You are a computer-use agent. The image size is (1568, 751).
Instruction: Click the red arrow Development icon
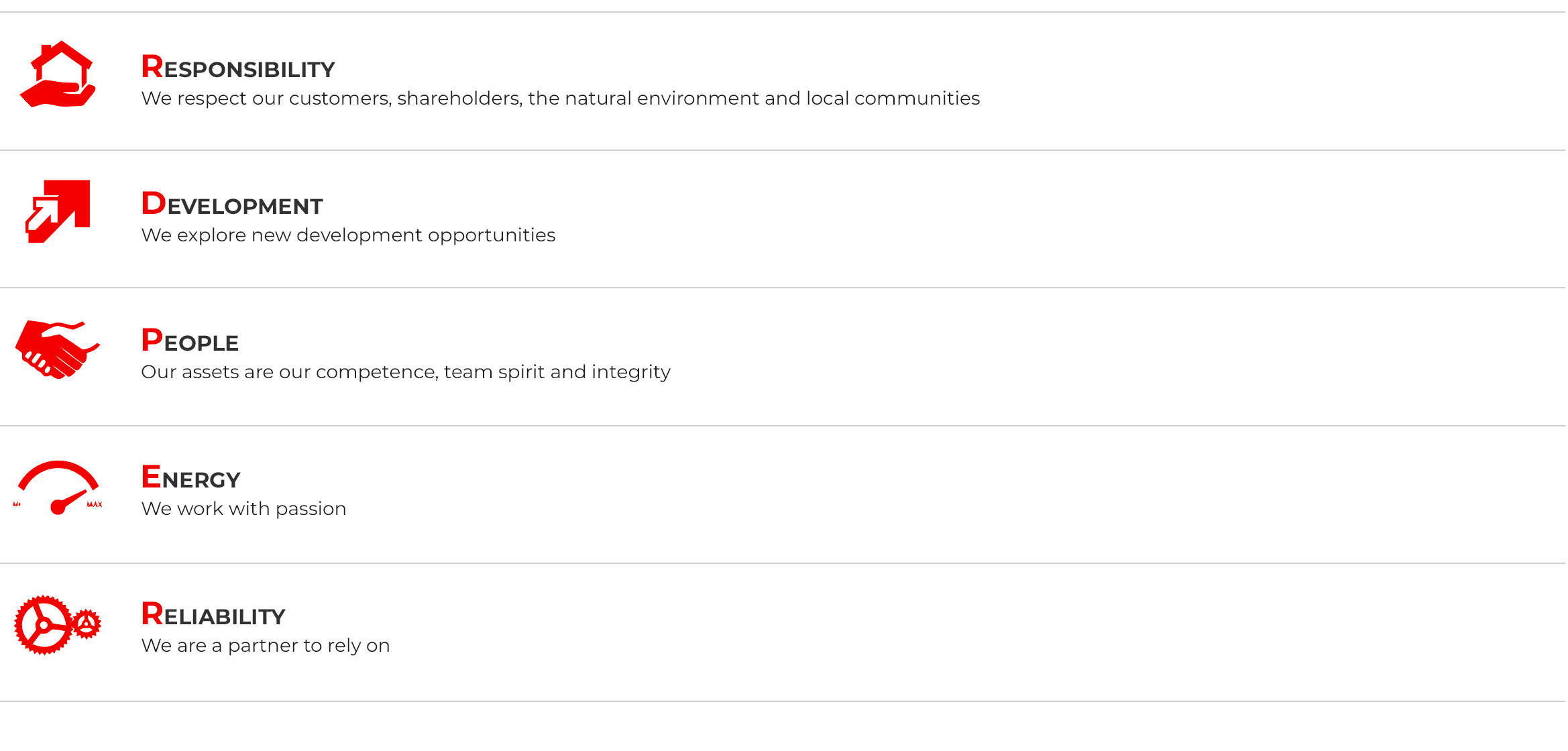[x=58, y=211]
